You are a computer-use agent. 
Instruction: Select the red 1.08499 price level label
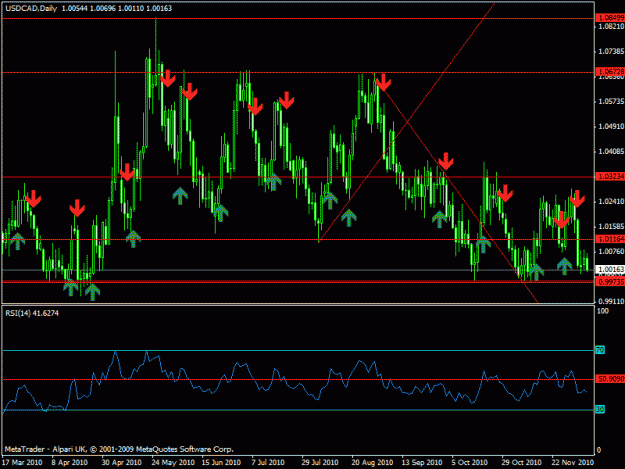pyautogui.click(x=610, y=18)
